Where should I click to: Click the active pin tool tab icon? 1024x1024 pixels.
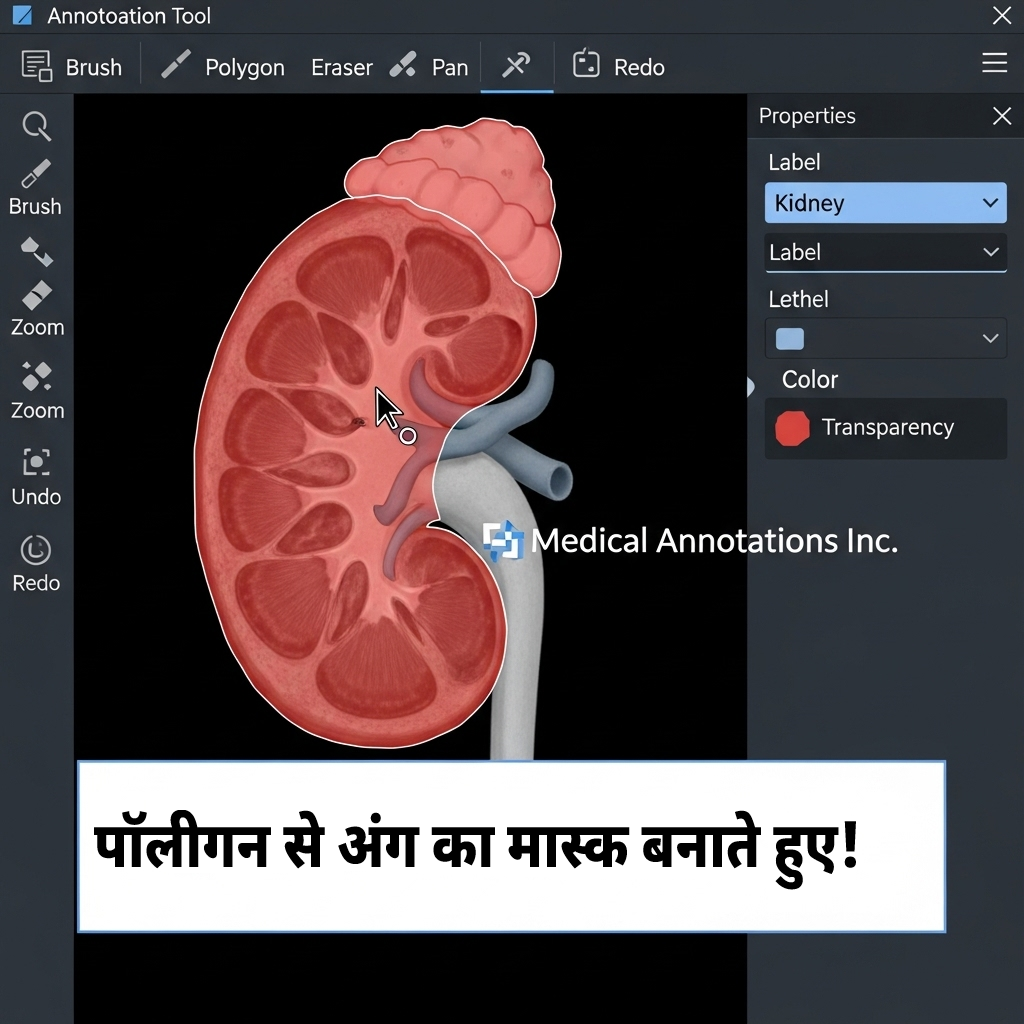(516, 65)
